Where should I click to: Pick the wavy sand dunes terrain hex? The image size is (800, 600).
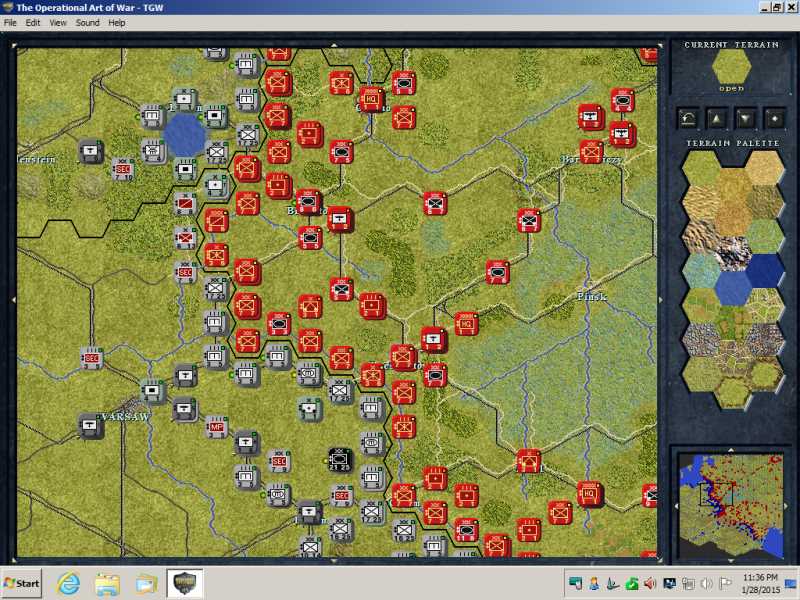coord(701,203)
